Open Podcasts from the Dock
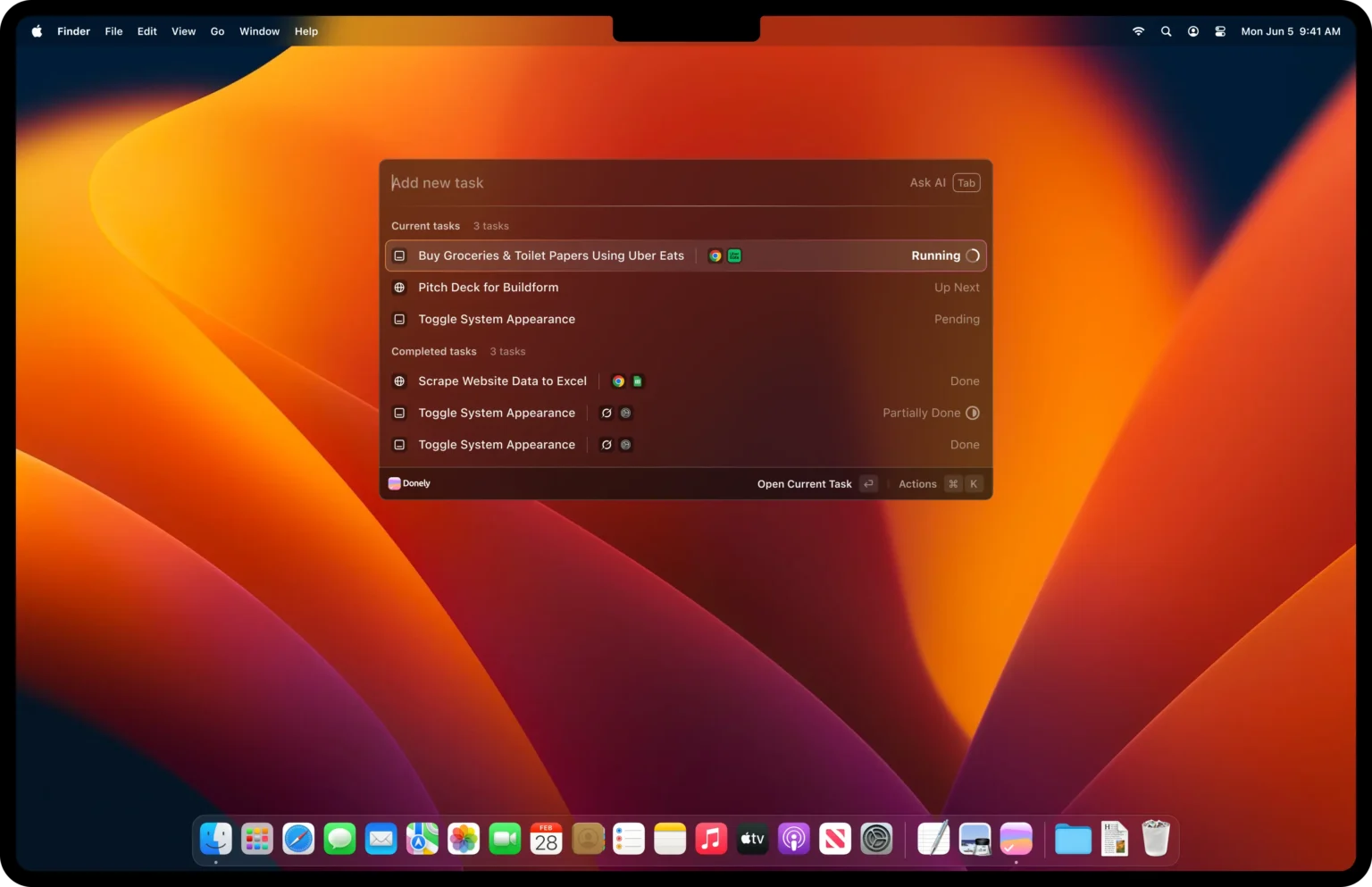1372x887 pixels. pos(794,839)
